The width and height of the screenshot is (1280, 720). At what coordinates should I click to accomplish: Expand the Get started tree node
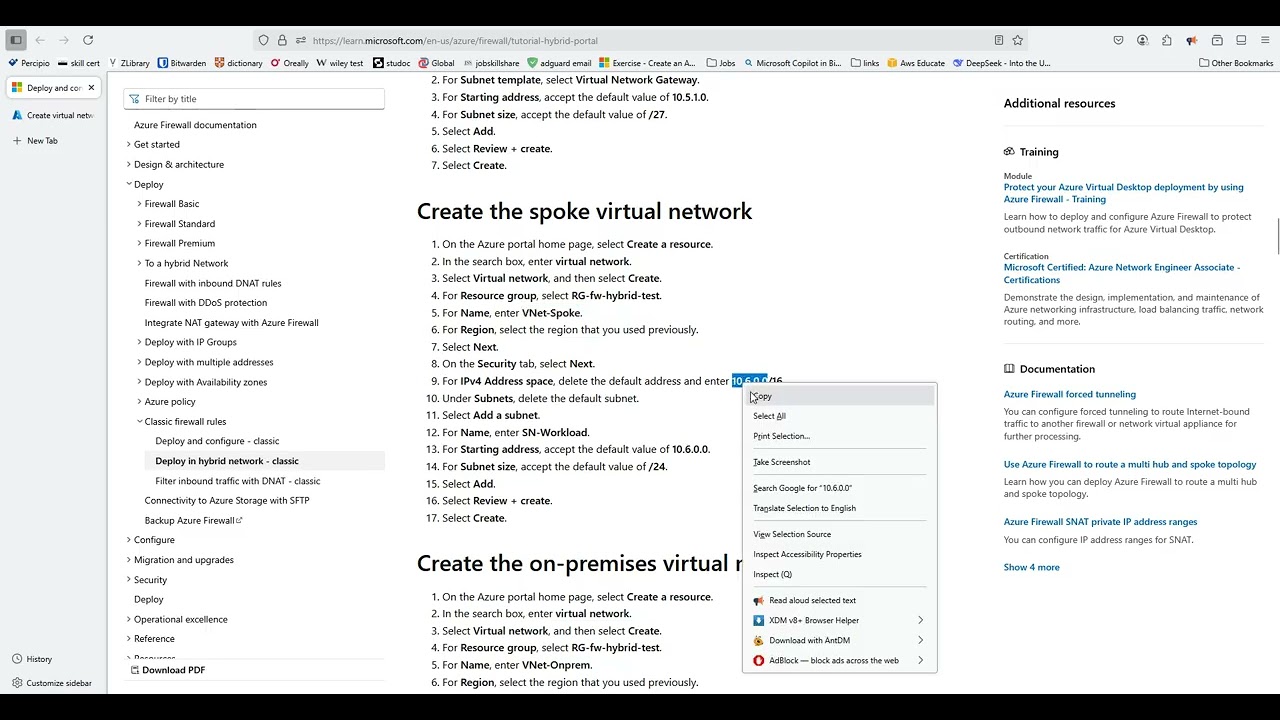(x=128, y=144)
